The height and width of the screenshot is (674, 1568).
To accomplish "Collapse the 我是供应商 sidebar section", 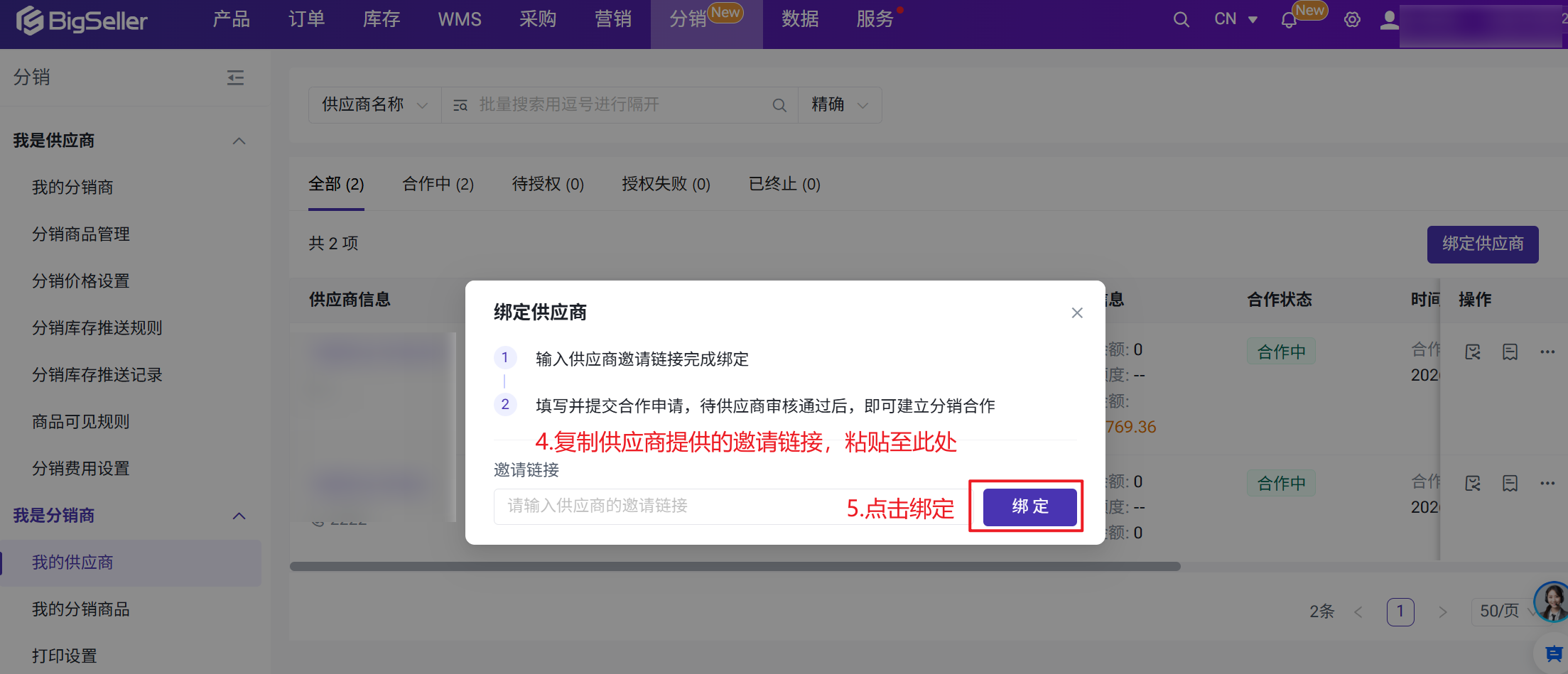I will [239, 141].
